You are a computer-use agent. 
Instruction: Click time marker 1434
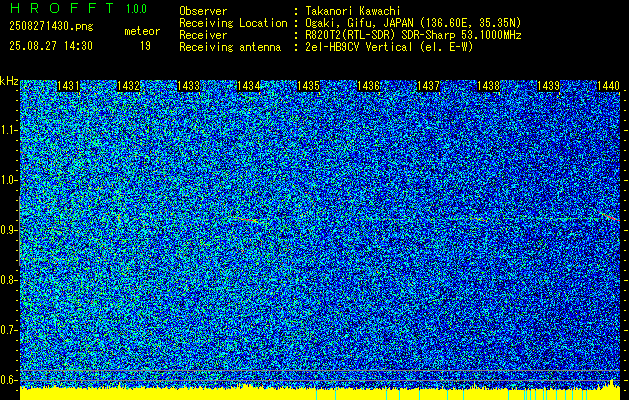click(248, 86)
